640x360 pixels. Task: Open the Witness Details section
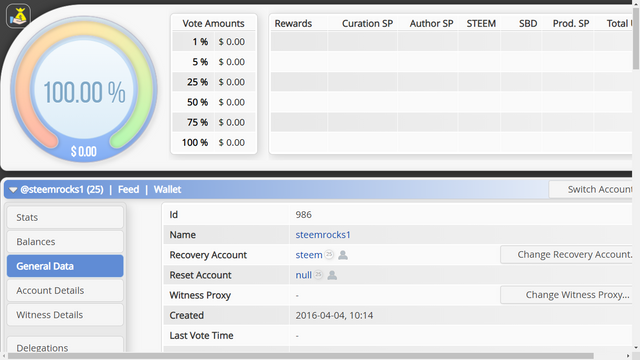[x=65, y=315]
